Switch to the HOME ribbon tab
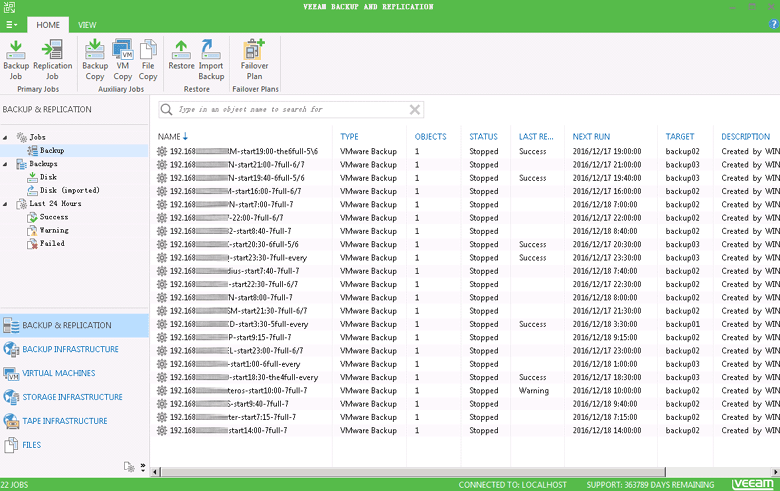 click(x=48, y=25)
